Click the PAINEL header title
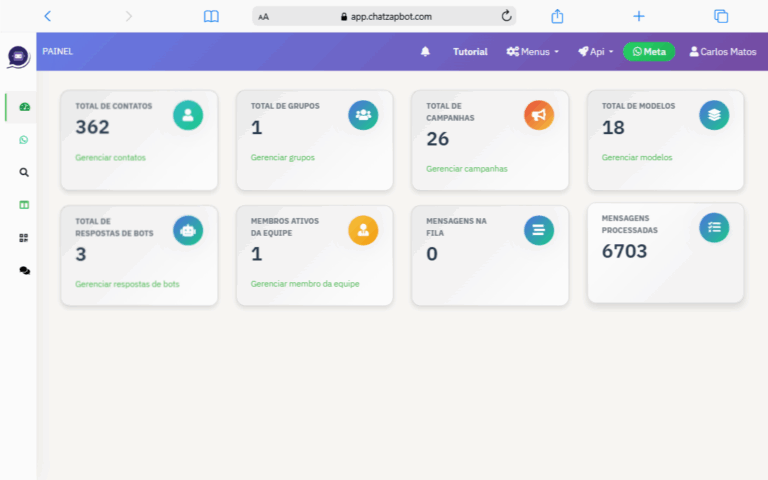This screenshot has width=768, height=480. 57,51
